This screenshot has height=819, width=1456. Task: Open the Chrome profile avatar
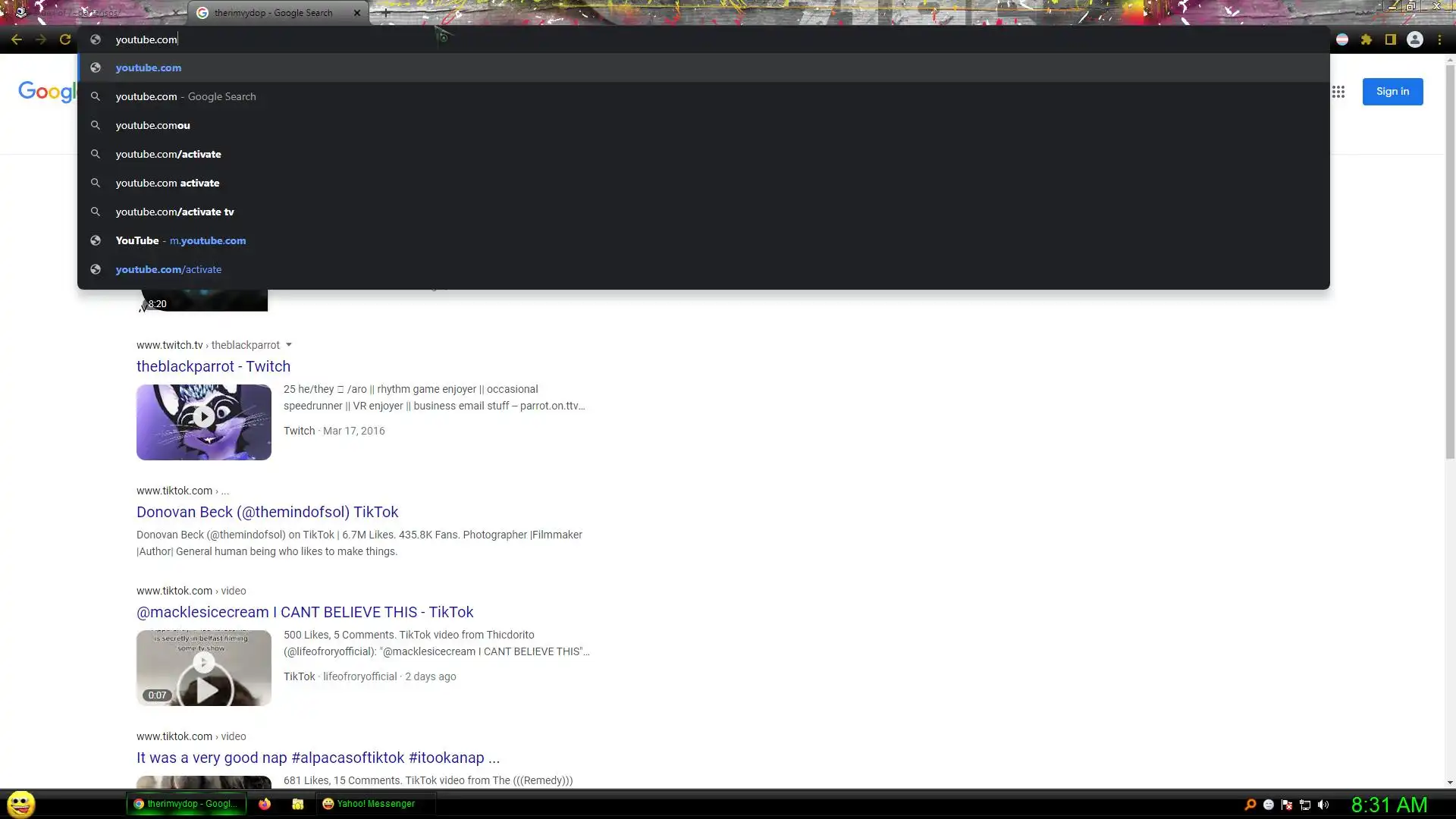(x=1415, y=39)
